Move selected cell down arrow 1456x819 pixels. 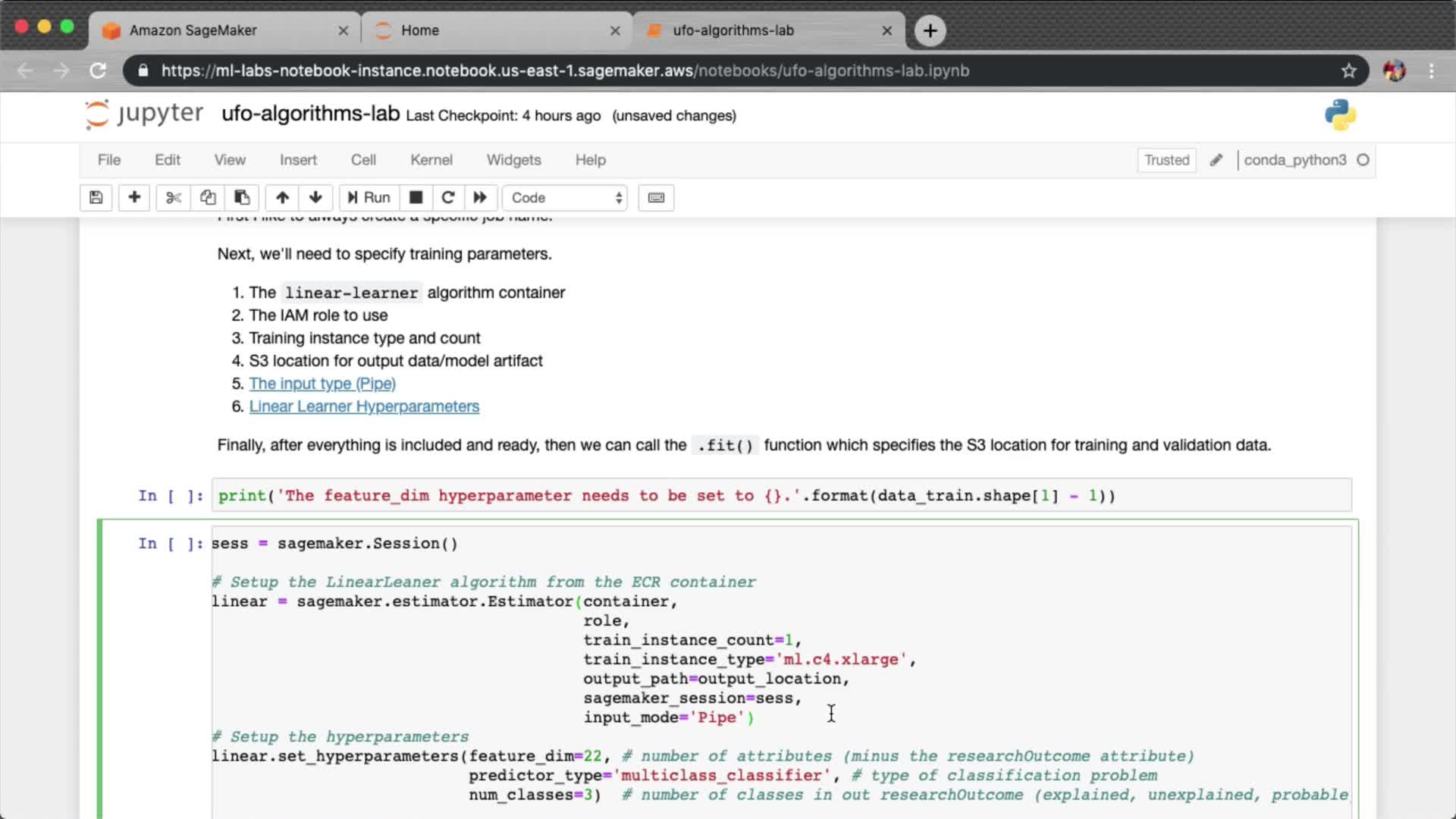tap(315, 197)
